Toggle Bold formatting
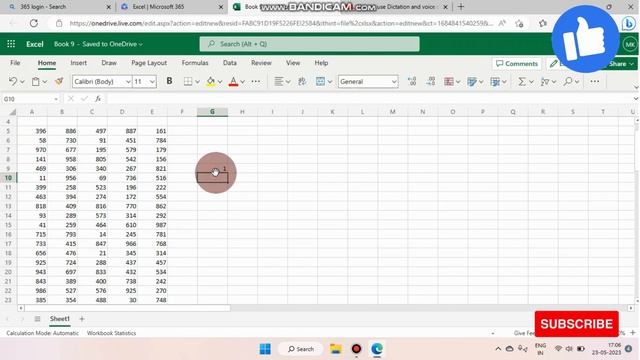640x360 pixels. tap(169, 81)
